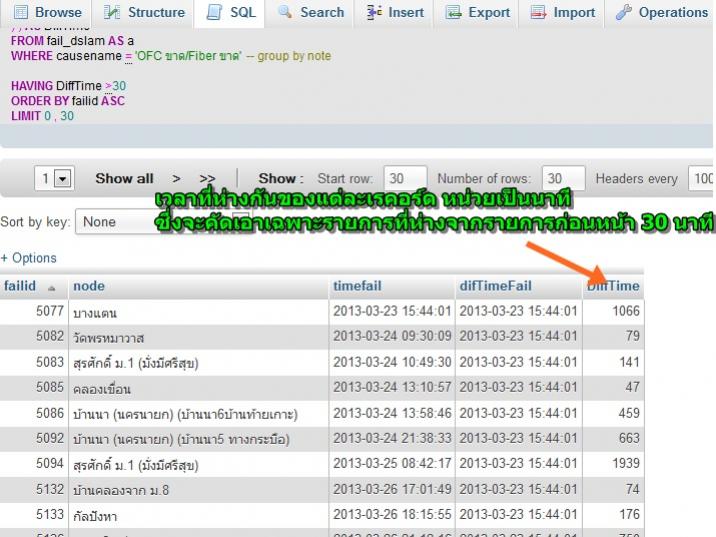Click the failid cell 5133
The image size is (716, 537).
(50, 515)
